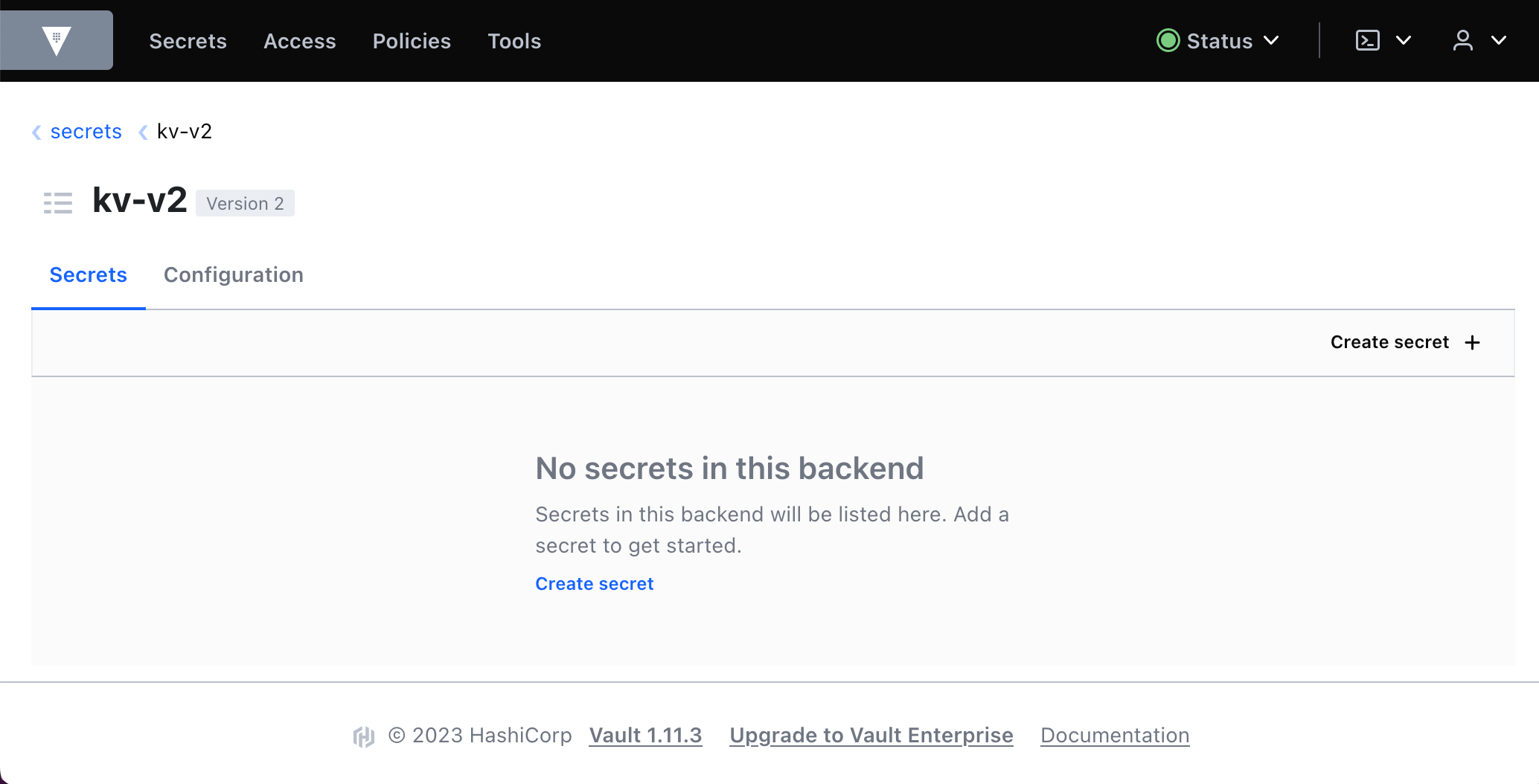Open the Secrets menu in top navigation
The image size is (1539, 784).
pyautogui.click(x=188, y=41)
